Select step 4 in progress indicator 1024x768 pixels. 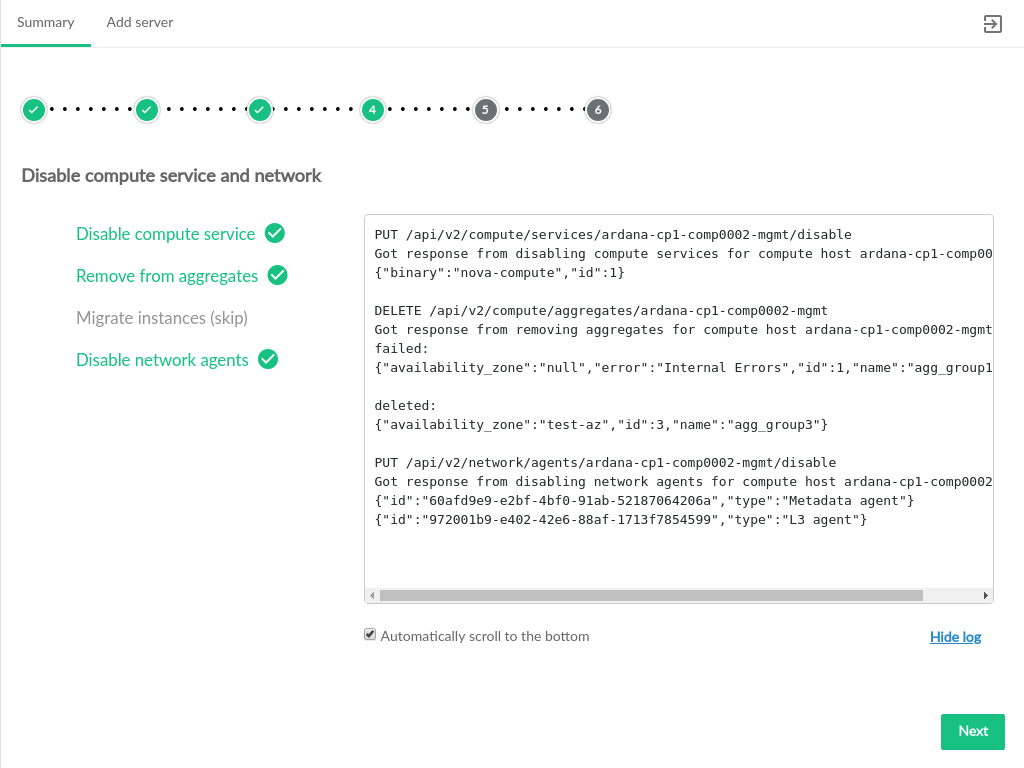coord(373,109)
